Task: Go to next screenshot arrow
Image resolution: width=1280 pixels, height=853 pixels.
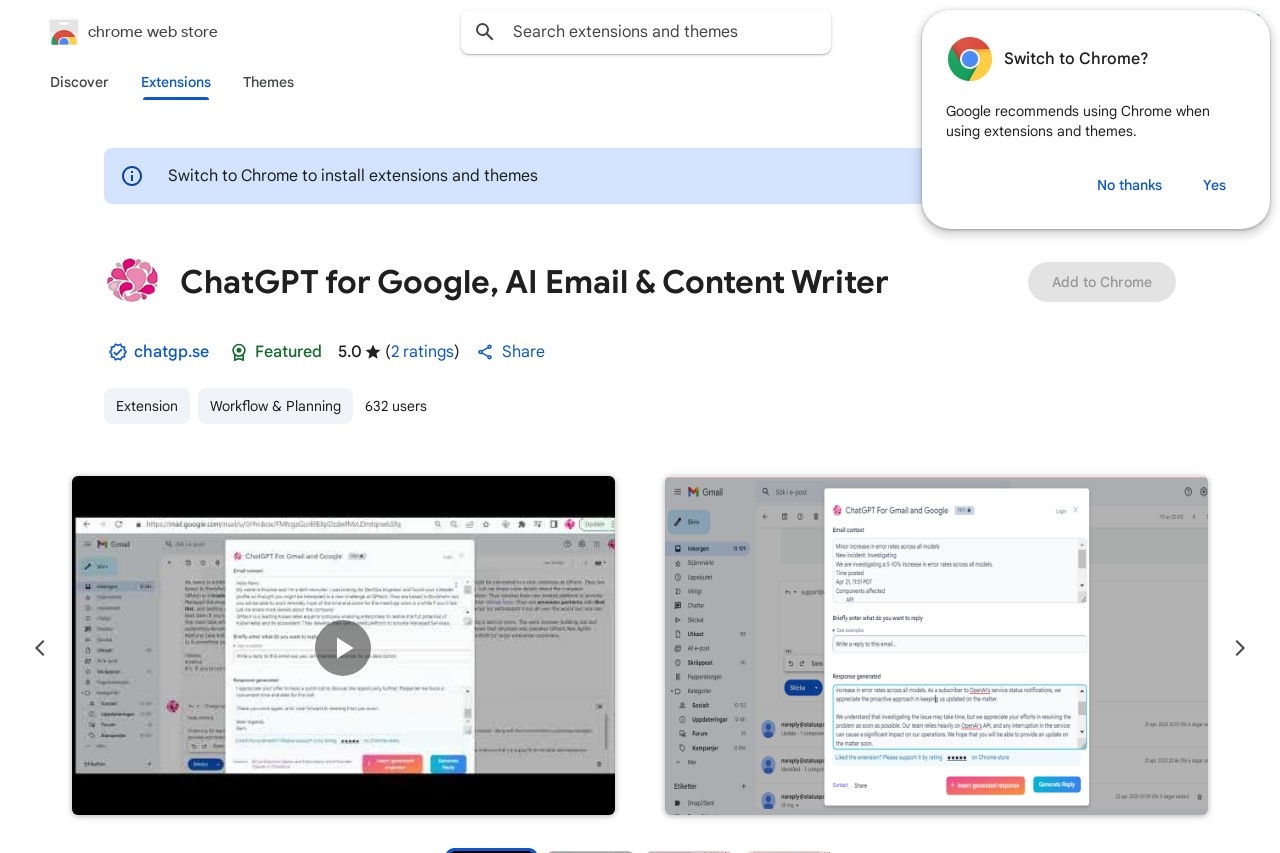Action: pos(1240,648)
